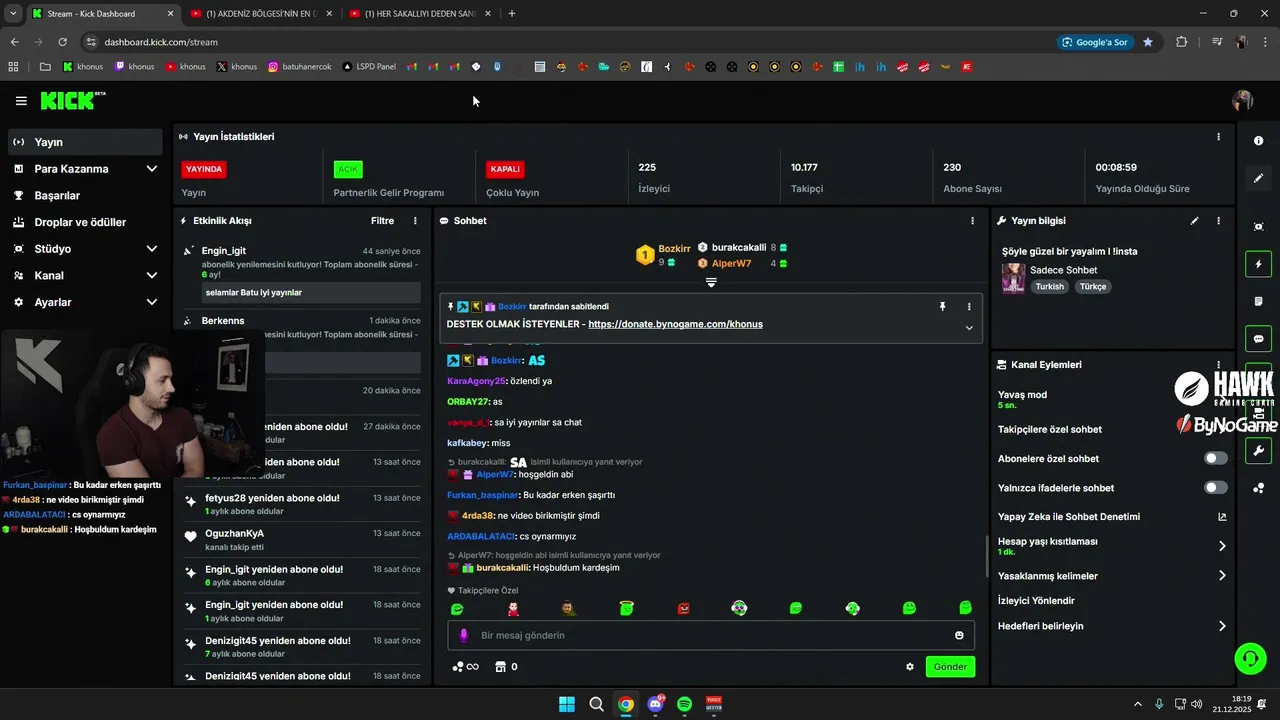The width and height of the screenshot is (1280, 720).
Task: Open the Filtre dropdown in Etkinlik Akışı
Action: pos(382,220)
